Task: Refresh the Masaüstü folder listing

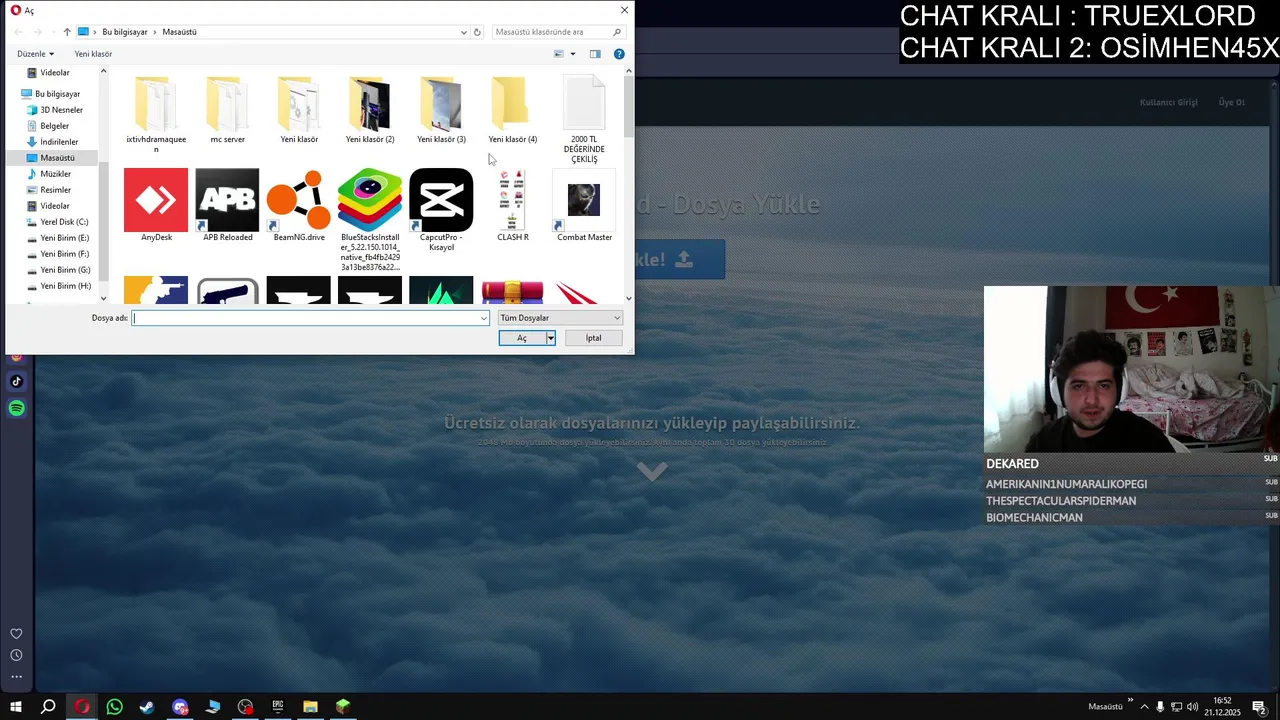Action: click(477, 32)
